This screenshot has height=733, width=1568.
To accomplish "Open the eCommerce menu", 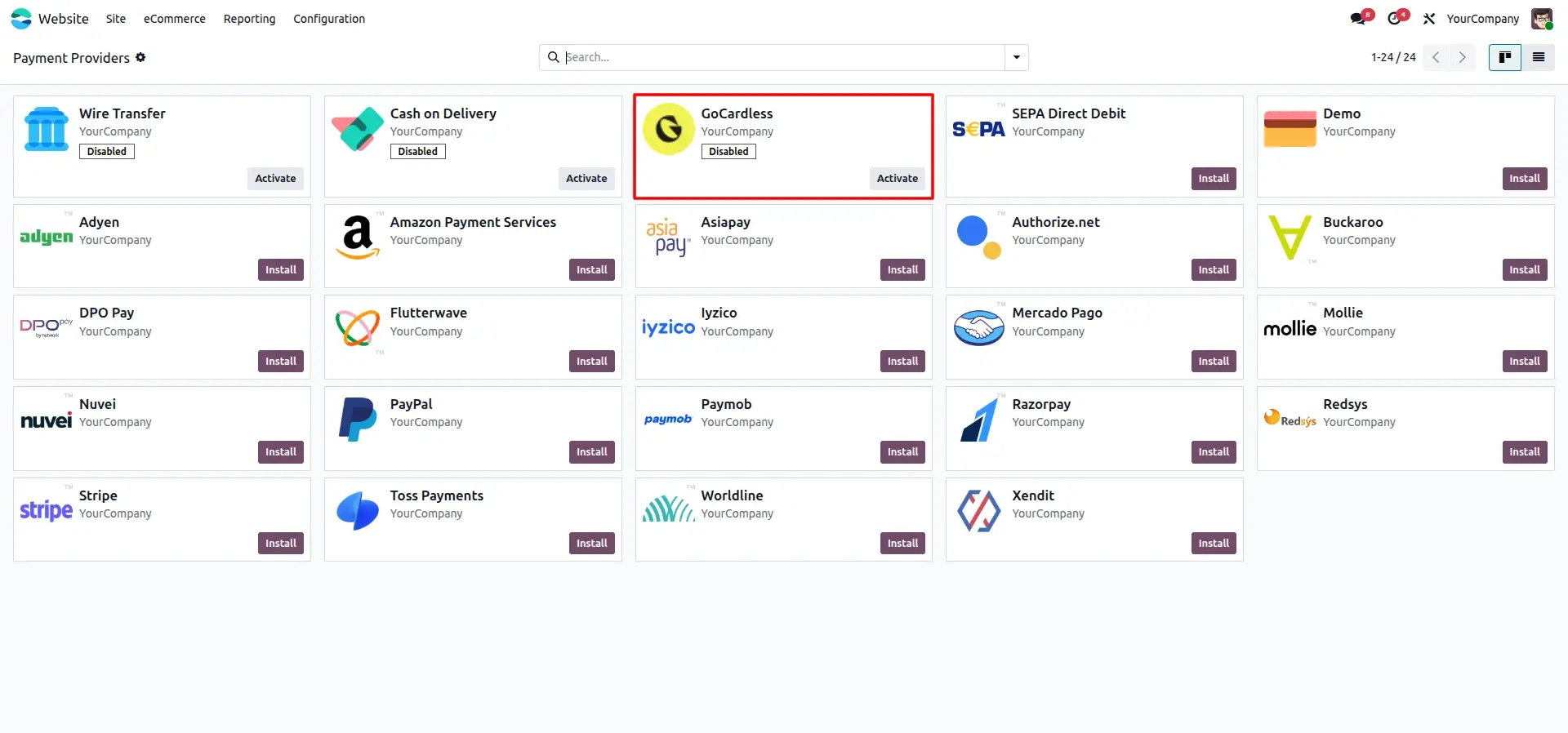I will 175,19.
